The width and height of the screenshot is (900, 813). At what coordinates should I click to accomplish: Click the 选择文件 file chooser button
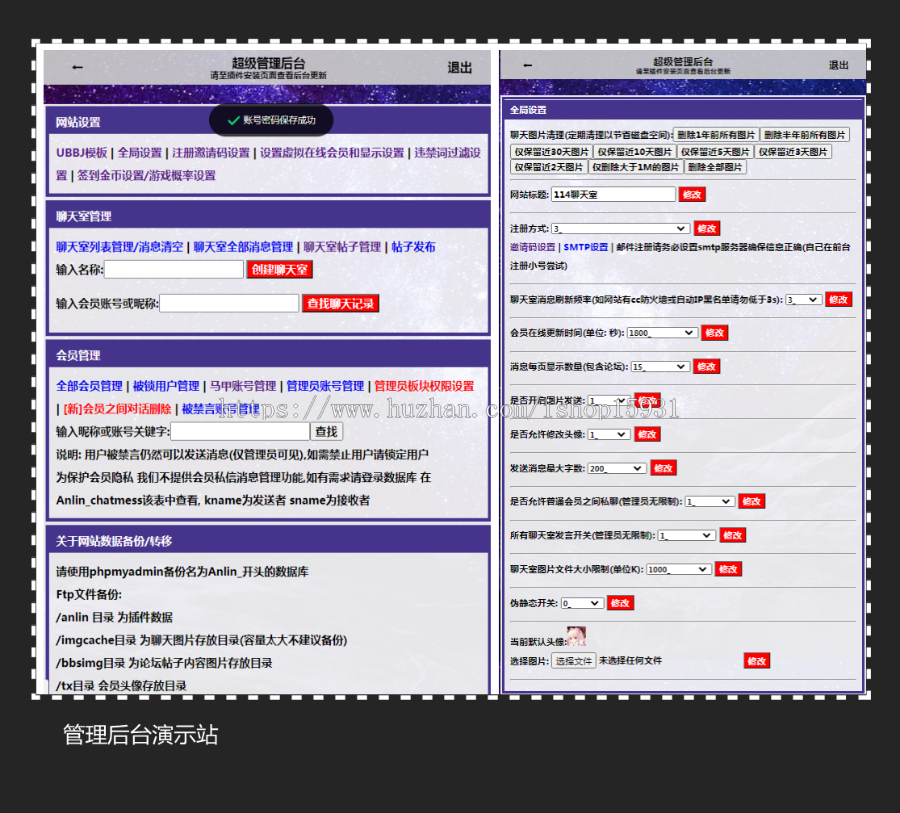(x=574, y=661)
